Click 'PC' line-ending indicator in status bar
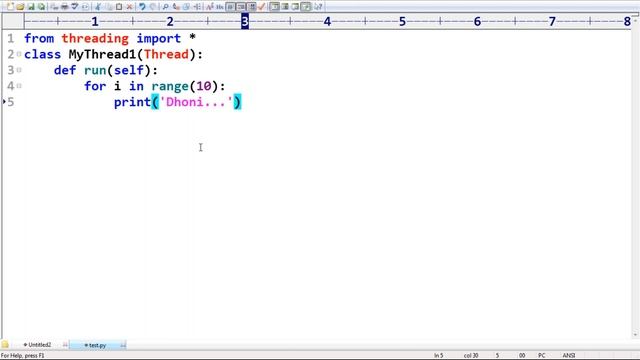This screenshot has width=640, height=360. 542,356
